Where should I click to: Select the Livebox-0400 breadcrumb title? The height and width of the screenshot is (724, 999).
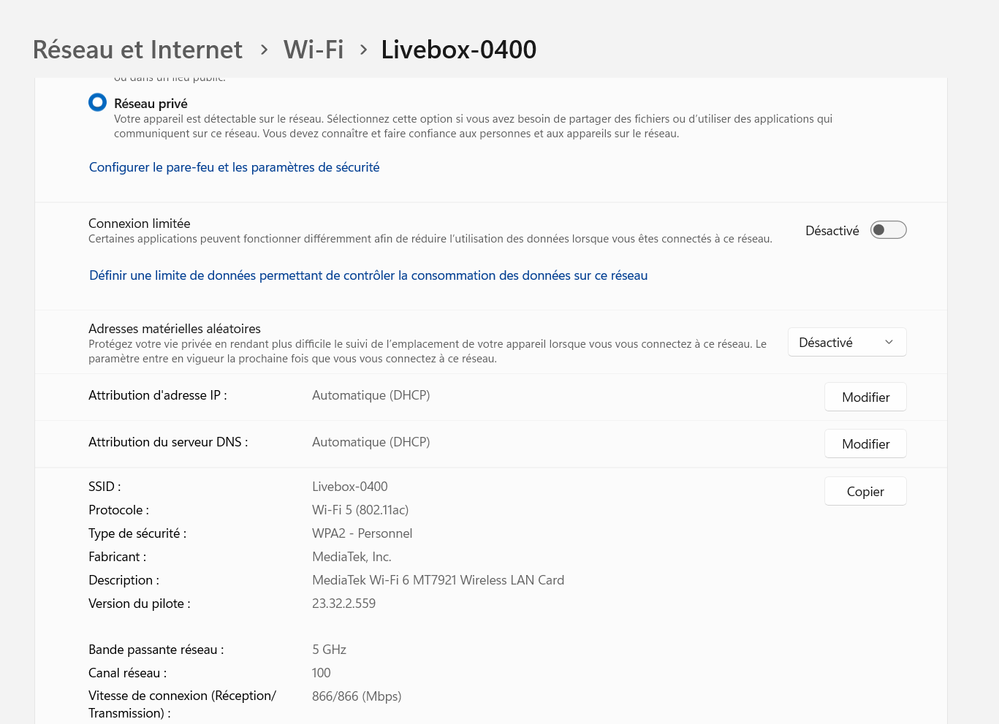(x=458, y=49)
